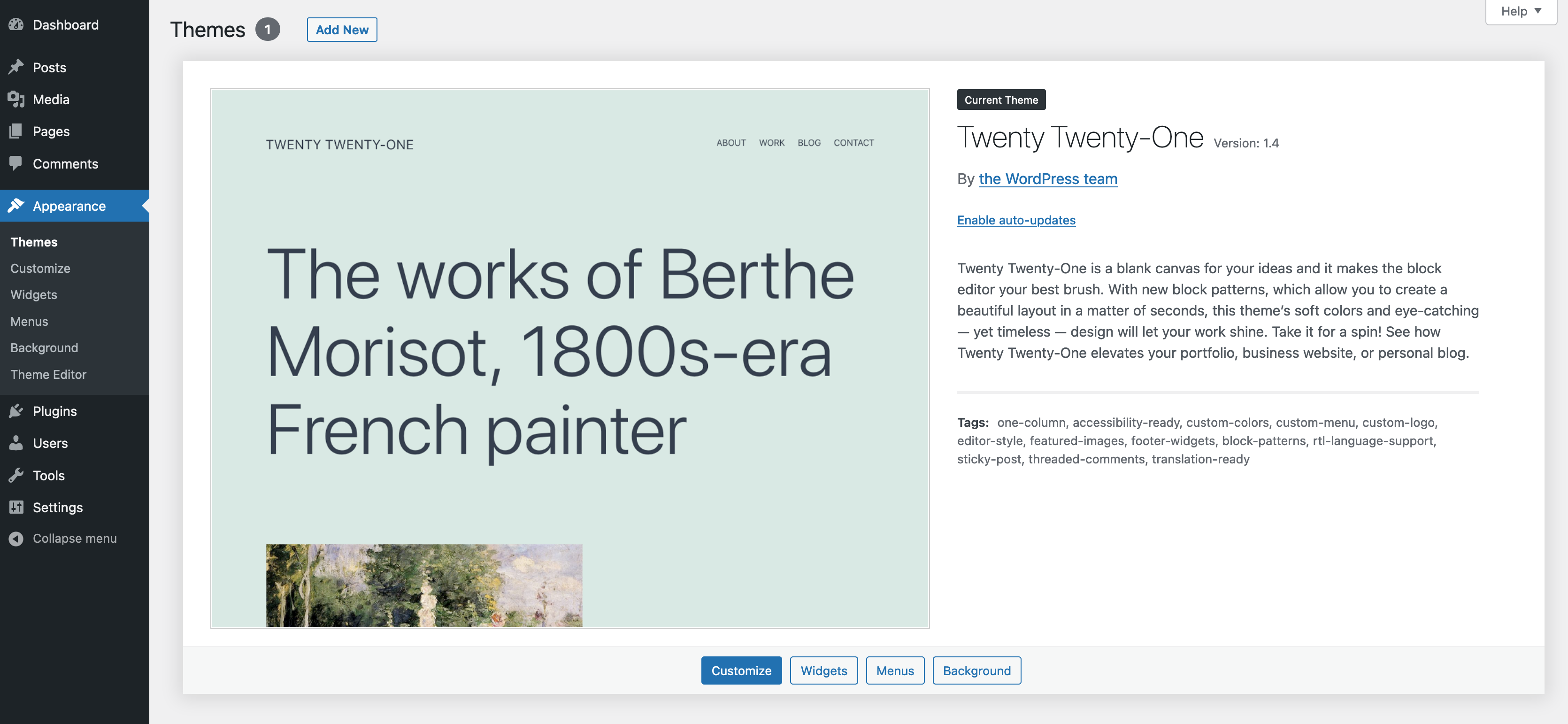1568x724 pixels.
Task: Open Widgets in Appearance submenu
Action: pos(33,295)
